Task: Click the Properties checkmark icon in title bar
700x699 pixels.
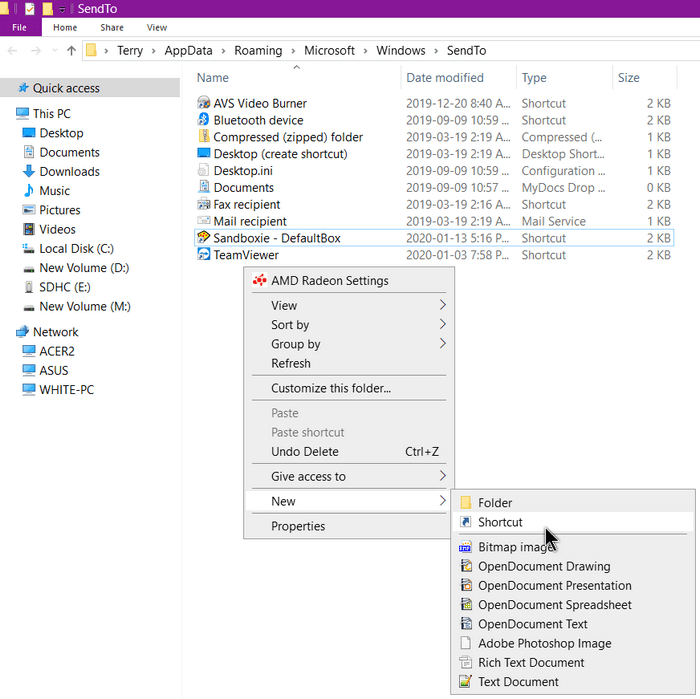Action: (x=29, y=8)
